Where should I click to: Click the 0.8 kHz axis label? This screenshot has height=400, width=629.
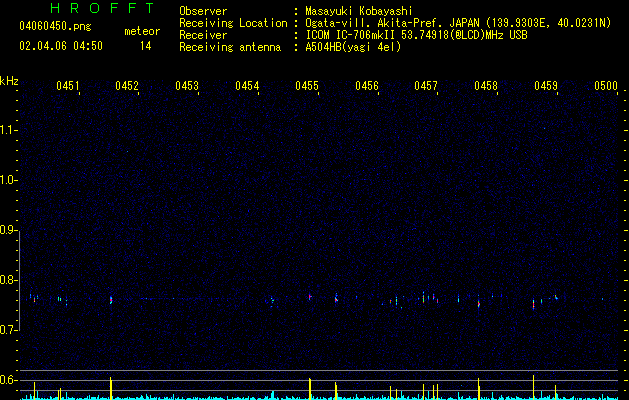click(x=9, y=280)
